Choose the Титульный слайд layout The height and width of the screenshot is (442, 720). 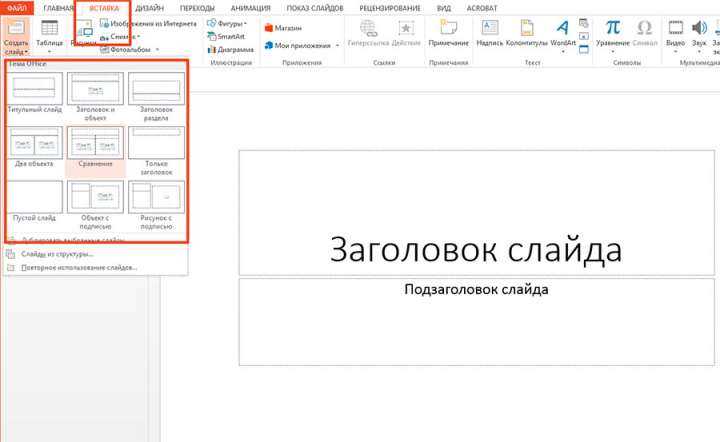(34, 93)
